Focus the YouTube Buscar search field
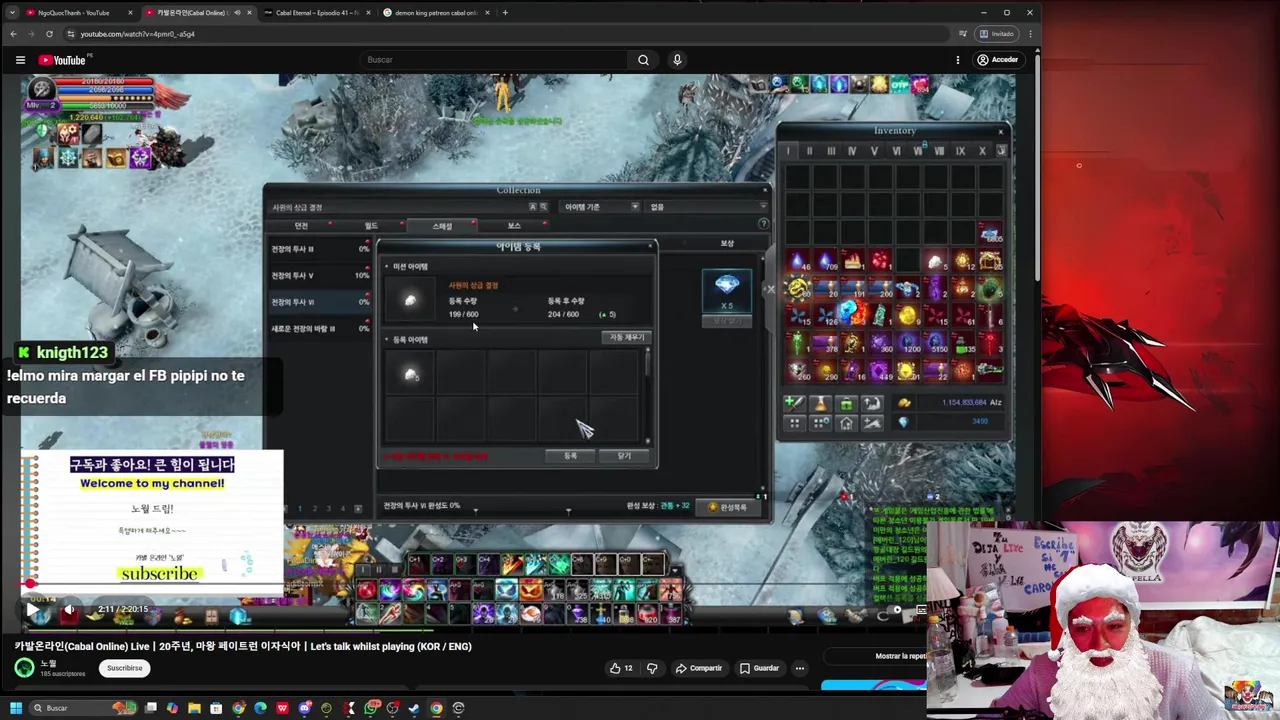 (495, 60)
